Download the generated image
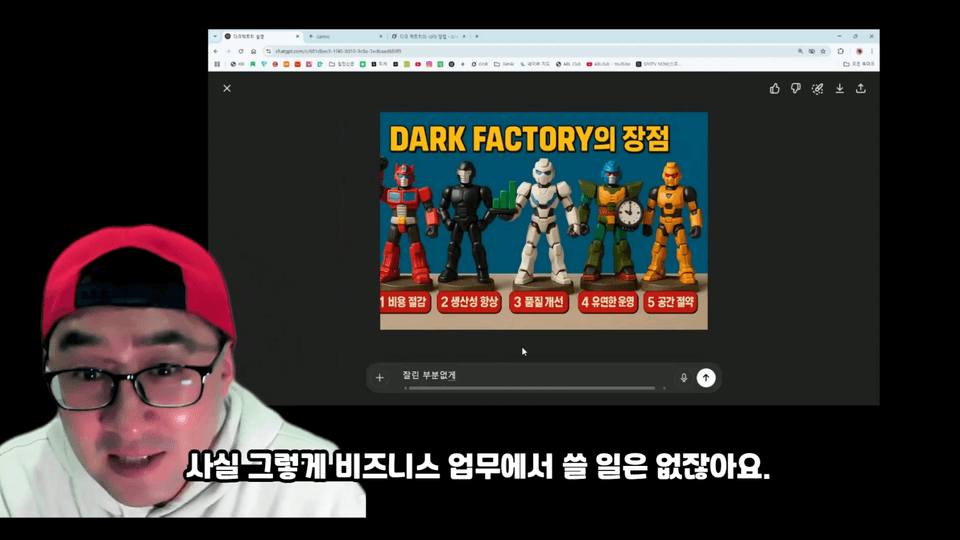960x540 pixels. click(x=839, y=89)
